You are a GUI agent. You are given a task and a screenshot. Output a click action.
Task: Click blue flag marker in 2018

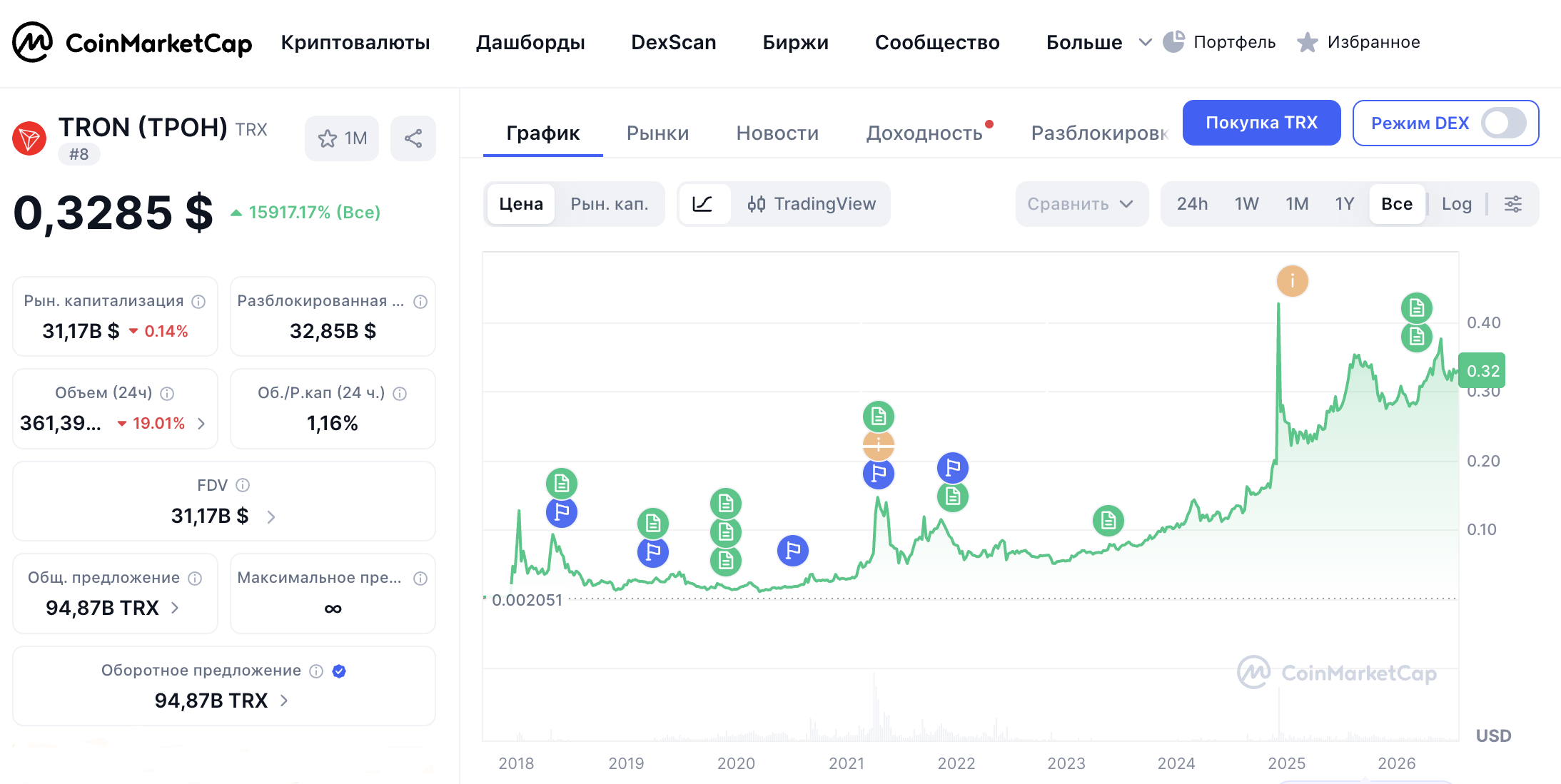pyautogui.click(x=562, y=512)
